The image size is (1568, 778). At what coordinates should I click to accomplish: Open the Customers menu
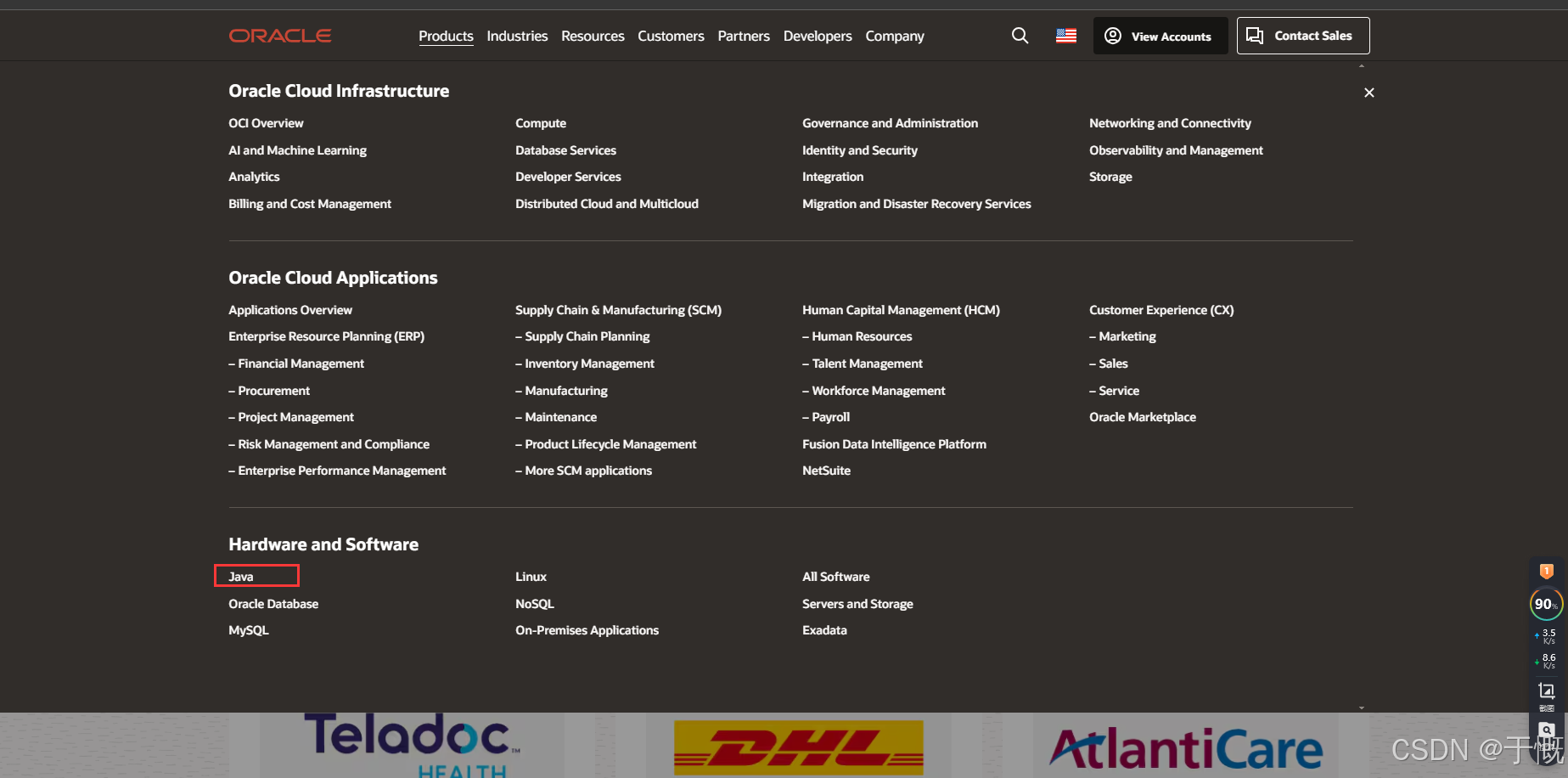(x=671, y=36)
